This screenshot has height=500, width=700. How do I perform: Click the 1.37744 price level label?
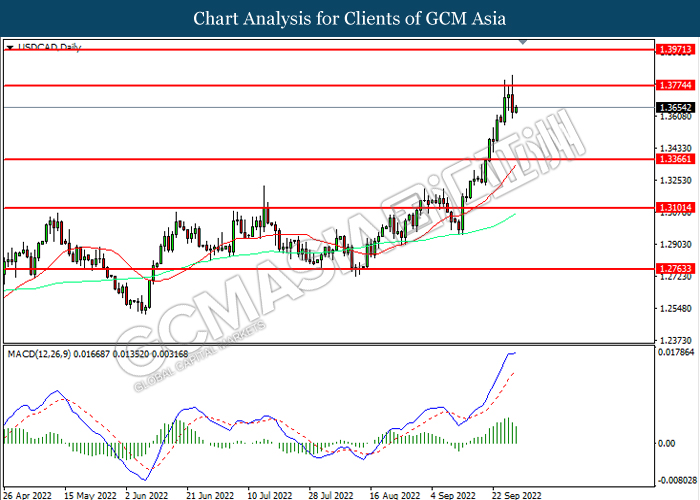675,85
